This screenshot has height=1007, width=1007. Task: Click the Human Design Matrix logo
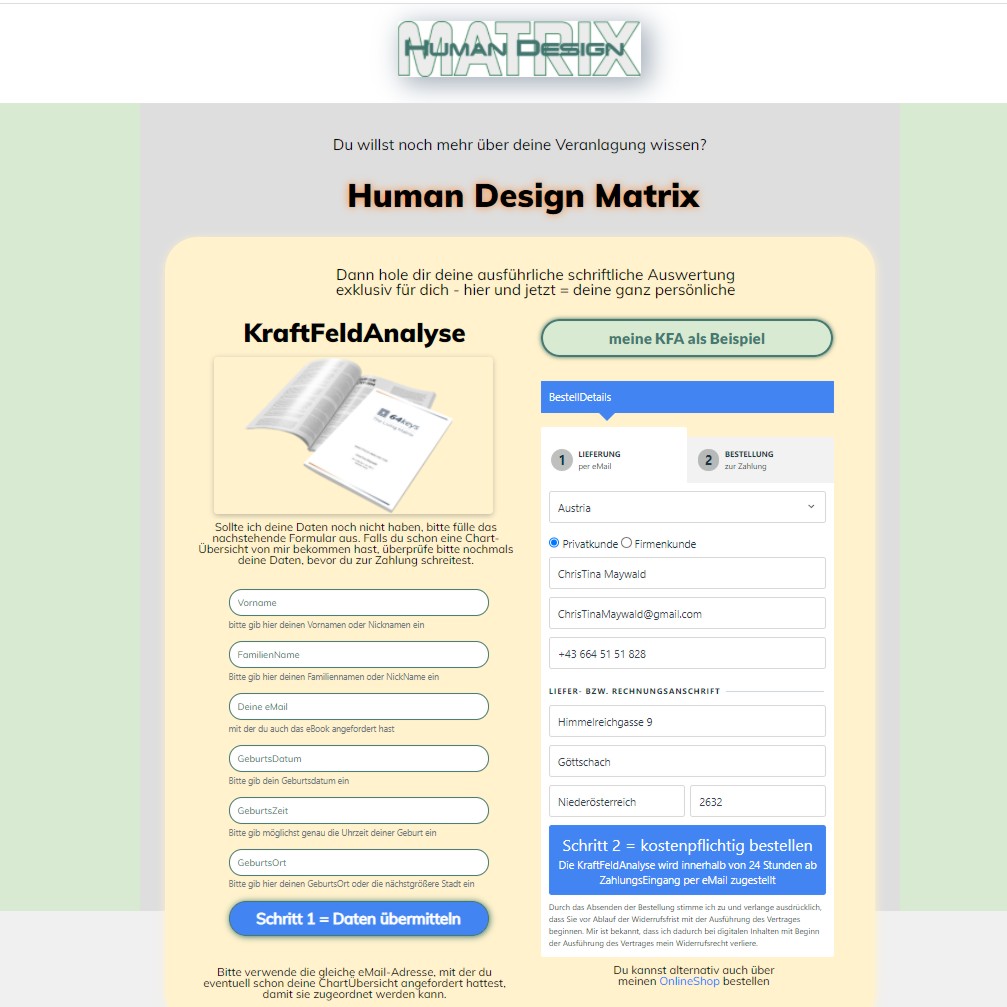coord(519,49)
